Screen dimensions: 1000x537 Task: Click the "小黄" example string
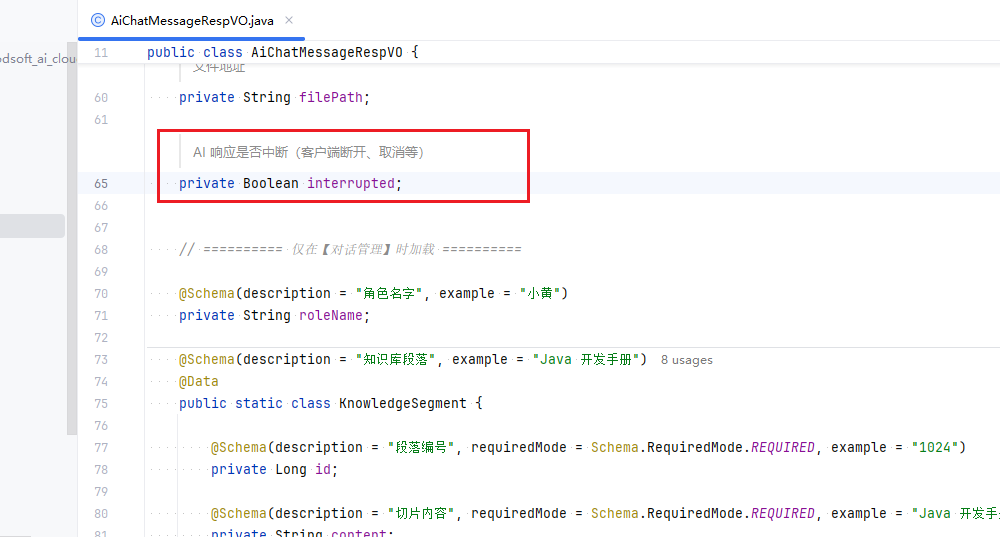tap(540, 293)
